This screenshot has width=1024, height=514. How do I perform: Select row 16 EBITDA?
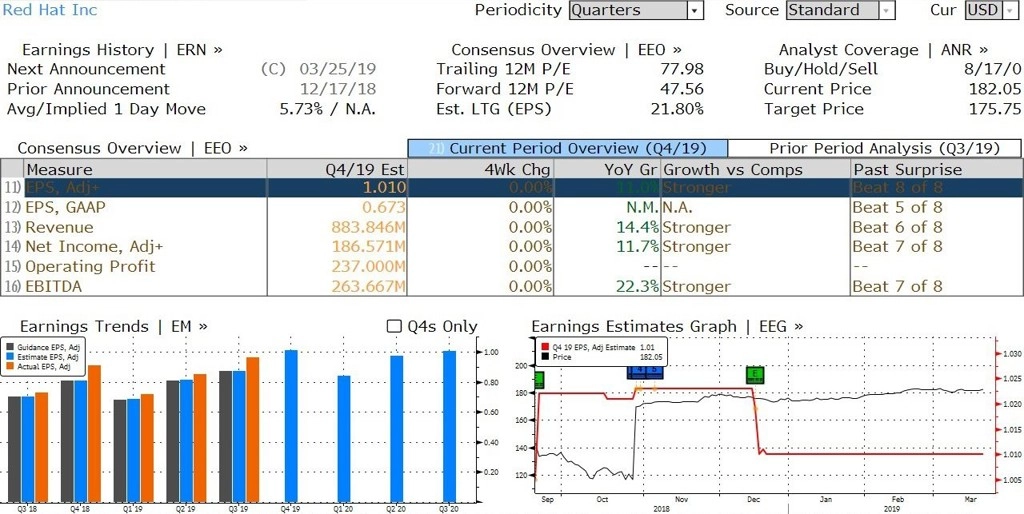click(x=511, y=286)
